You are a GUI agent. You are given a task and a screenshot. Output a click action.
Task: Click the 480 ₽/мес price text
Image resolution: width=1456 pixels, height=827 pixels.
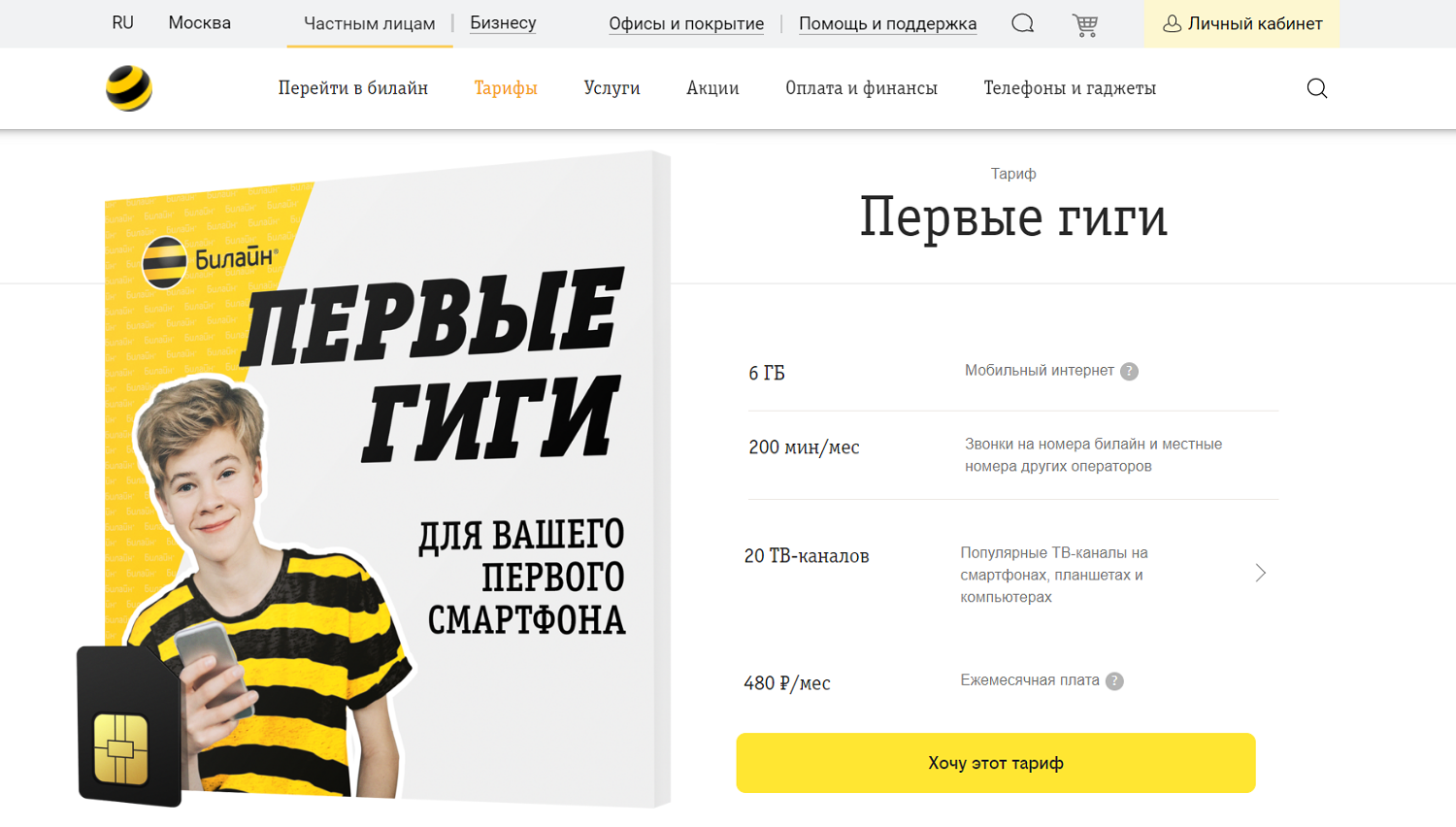click(787, 683)
